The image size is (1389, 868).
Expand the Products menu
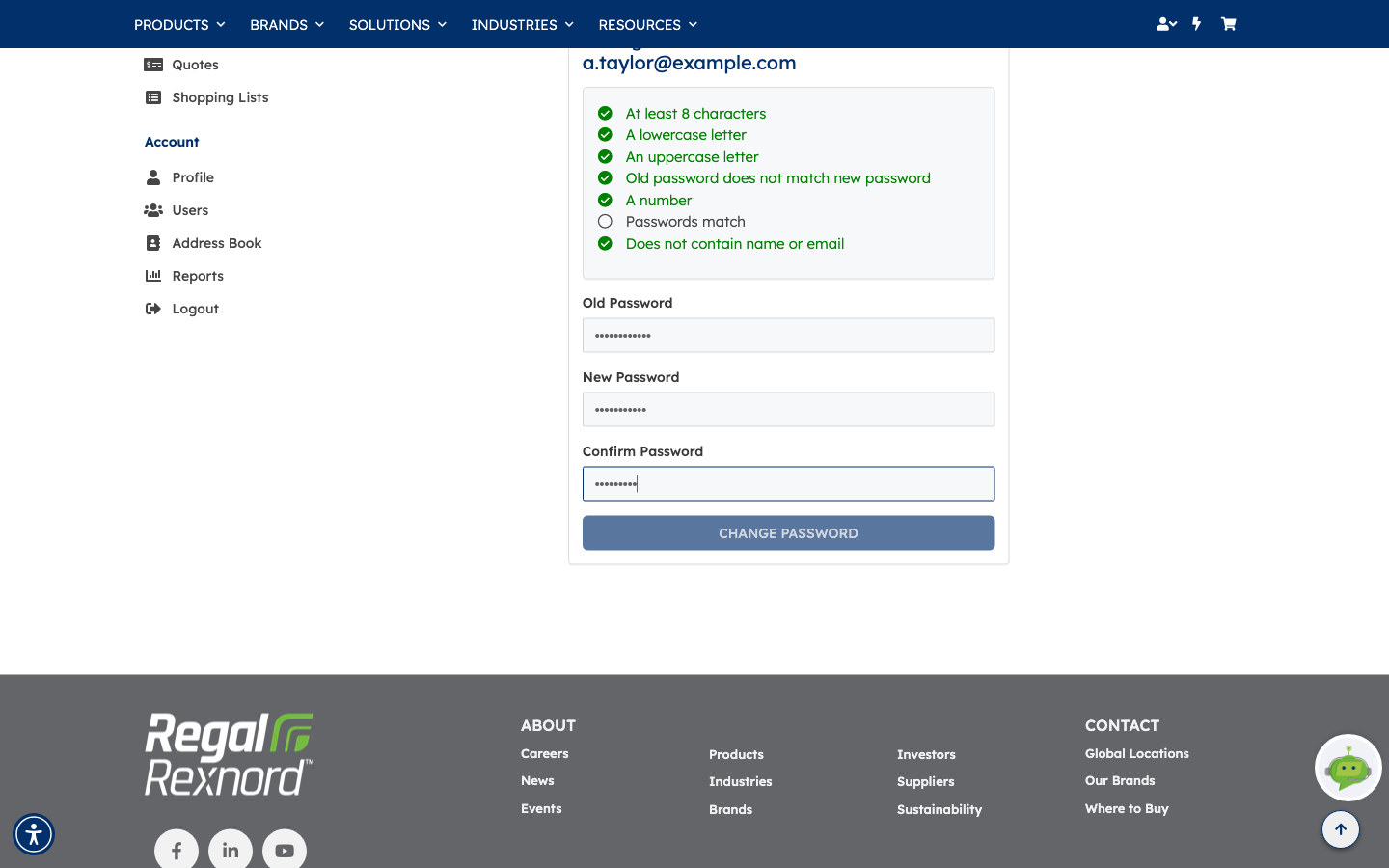(179, 24)
